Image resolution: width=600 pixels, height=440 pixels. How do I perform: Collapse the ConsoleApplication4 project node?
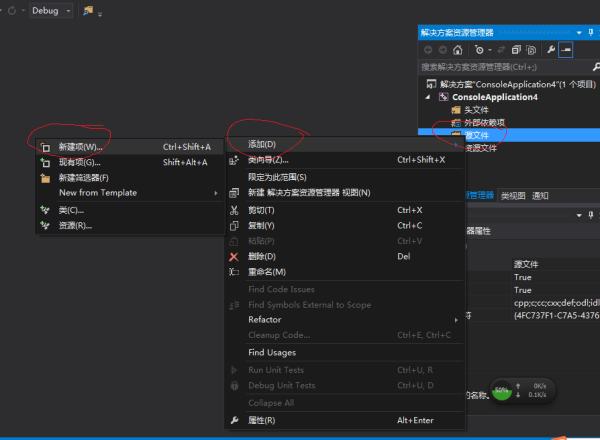click(428, 97)
